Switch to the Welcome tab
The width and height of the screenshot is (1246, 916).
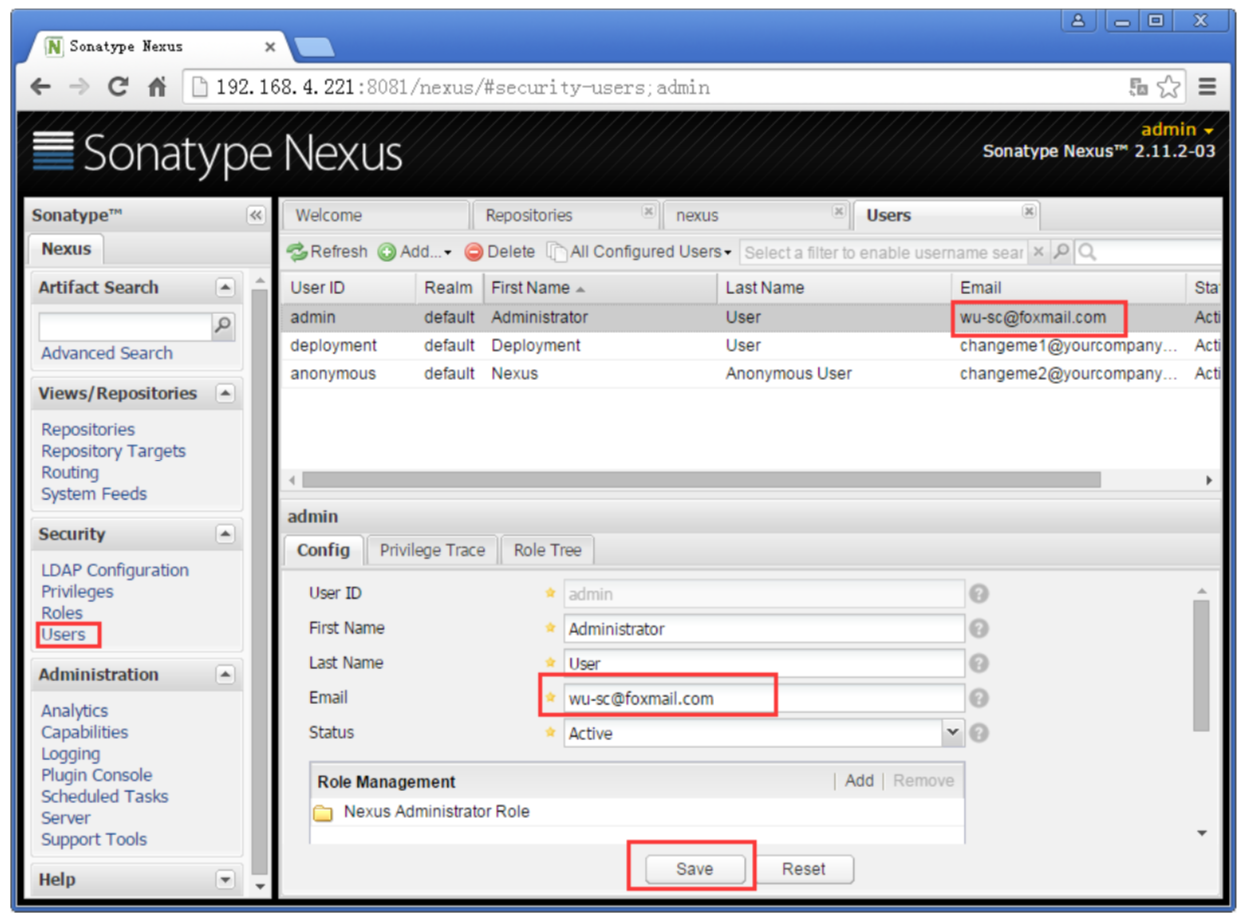[x=376, y=215]
